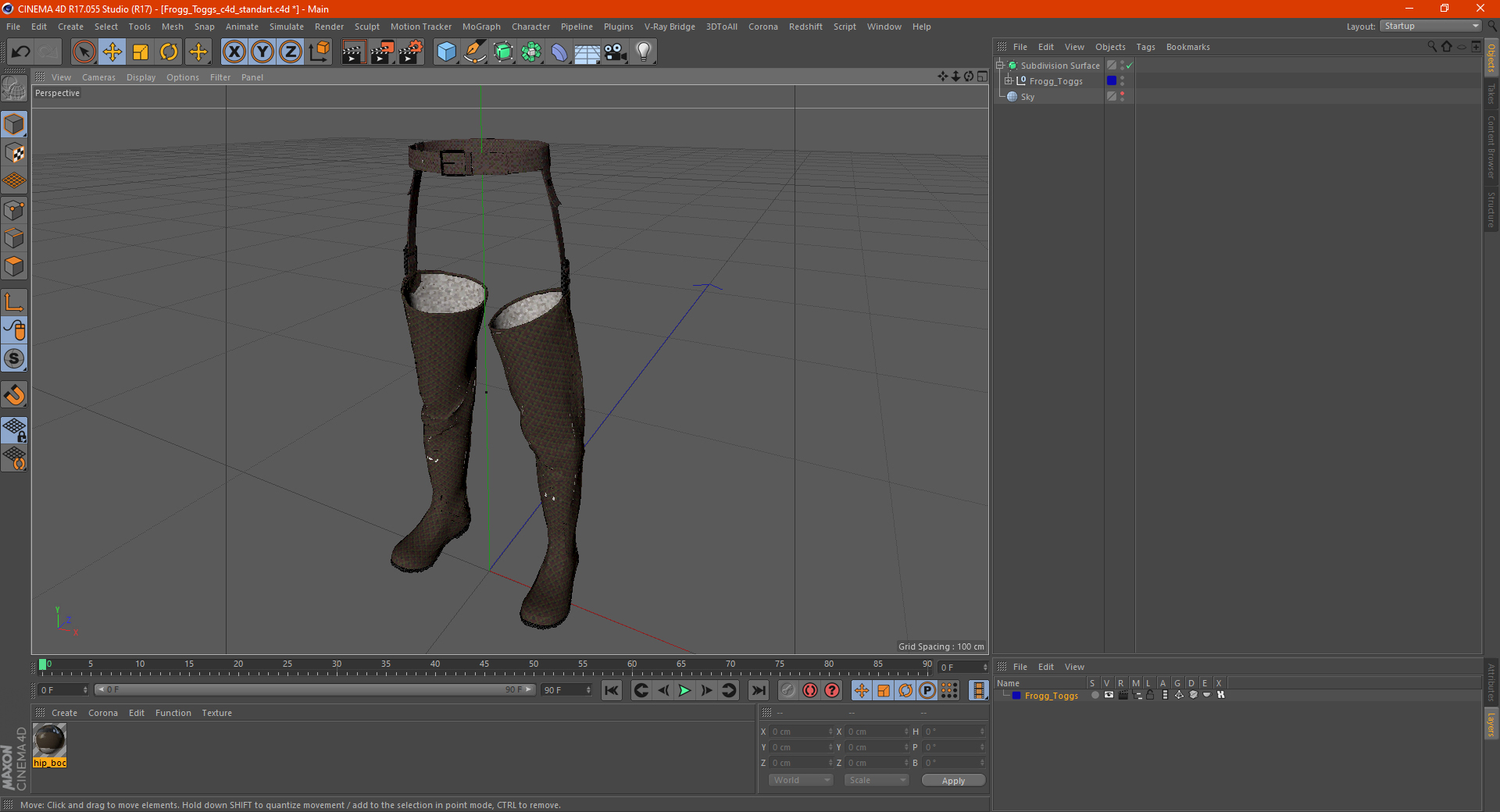The image size is (1500, 812).
Task: Render current view with clapperboard icon
Action: coord(353,52)
